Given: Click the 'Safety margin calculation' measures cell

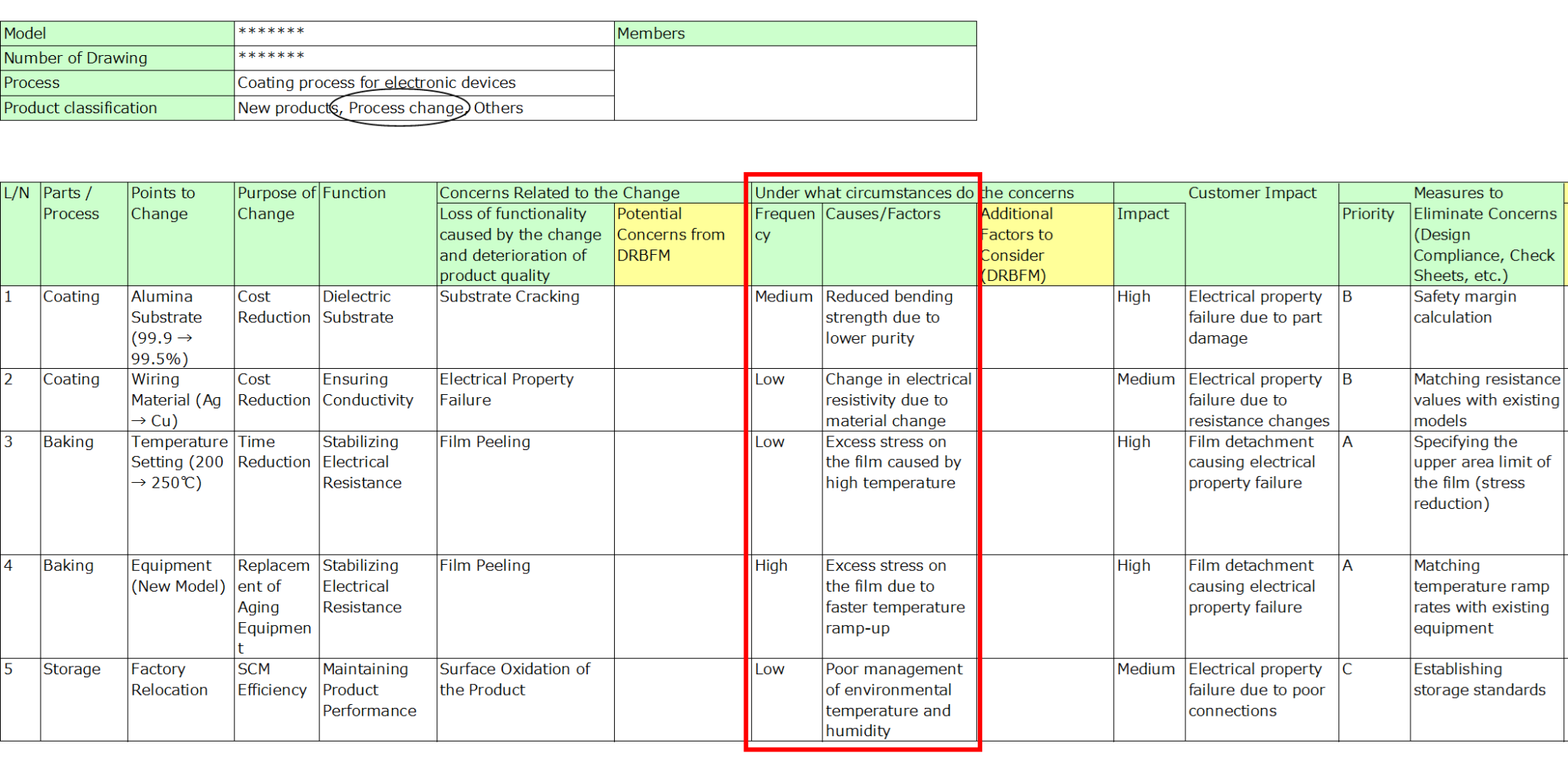Looking at the screenshot, I should click(x=1485, y=327).
